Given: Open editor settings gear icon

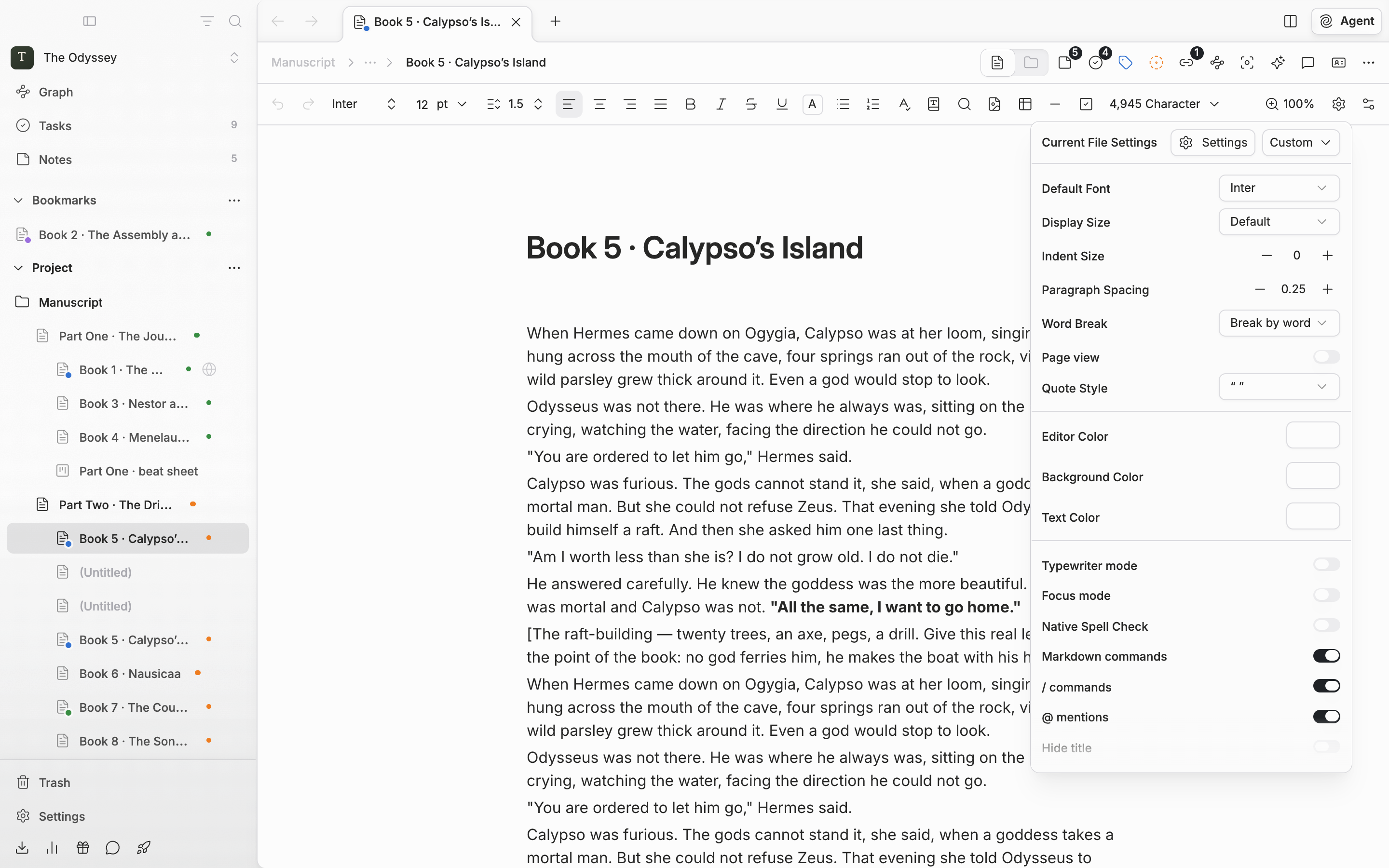Looking at the screenshot, I should pos(1338,104).
